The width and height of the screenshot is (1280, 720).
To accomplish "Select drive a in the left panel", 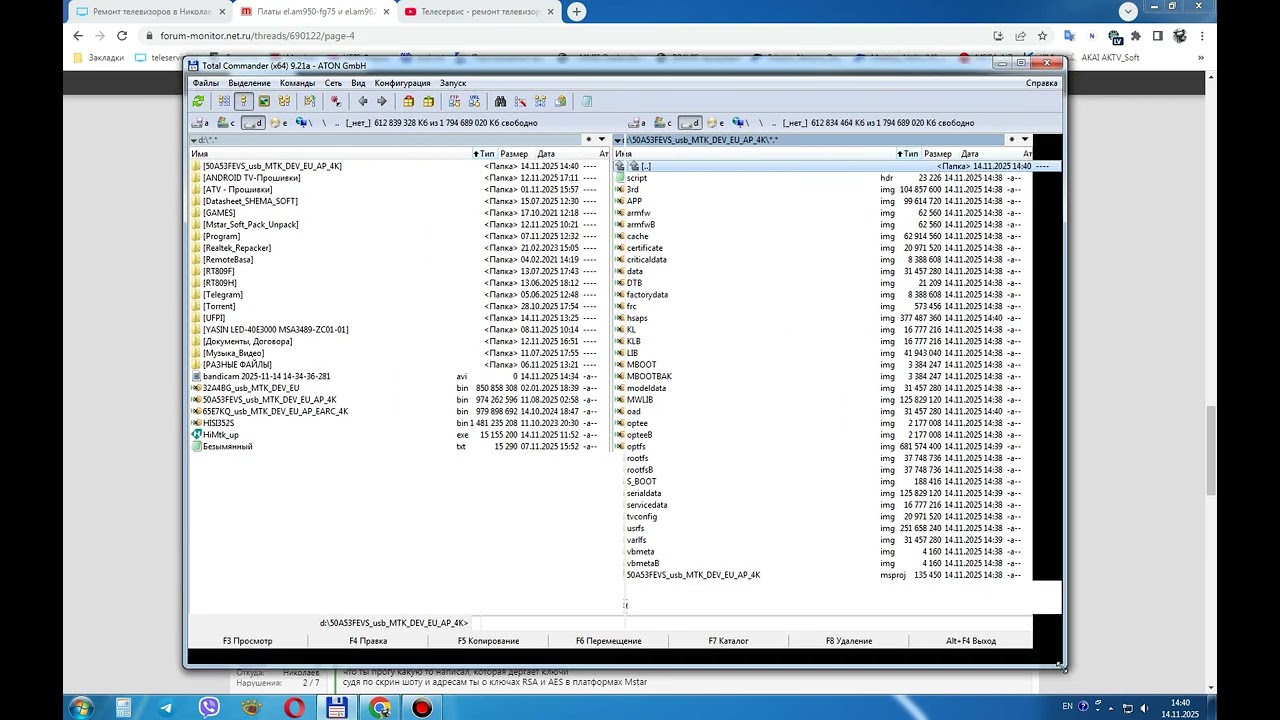I will pyautogui.click(x=200, y=123).
